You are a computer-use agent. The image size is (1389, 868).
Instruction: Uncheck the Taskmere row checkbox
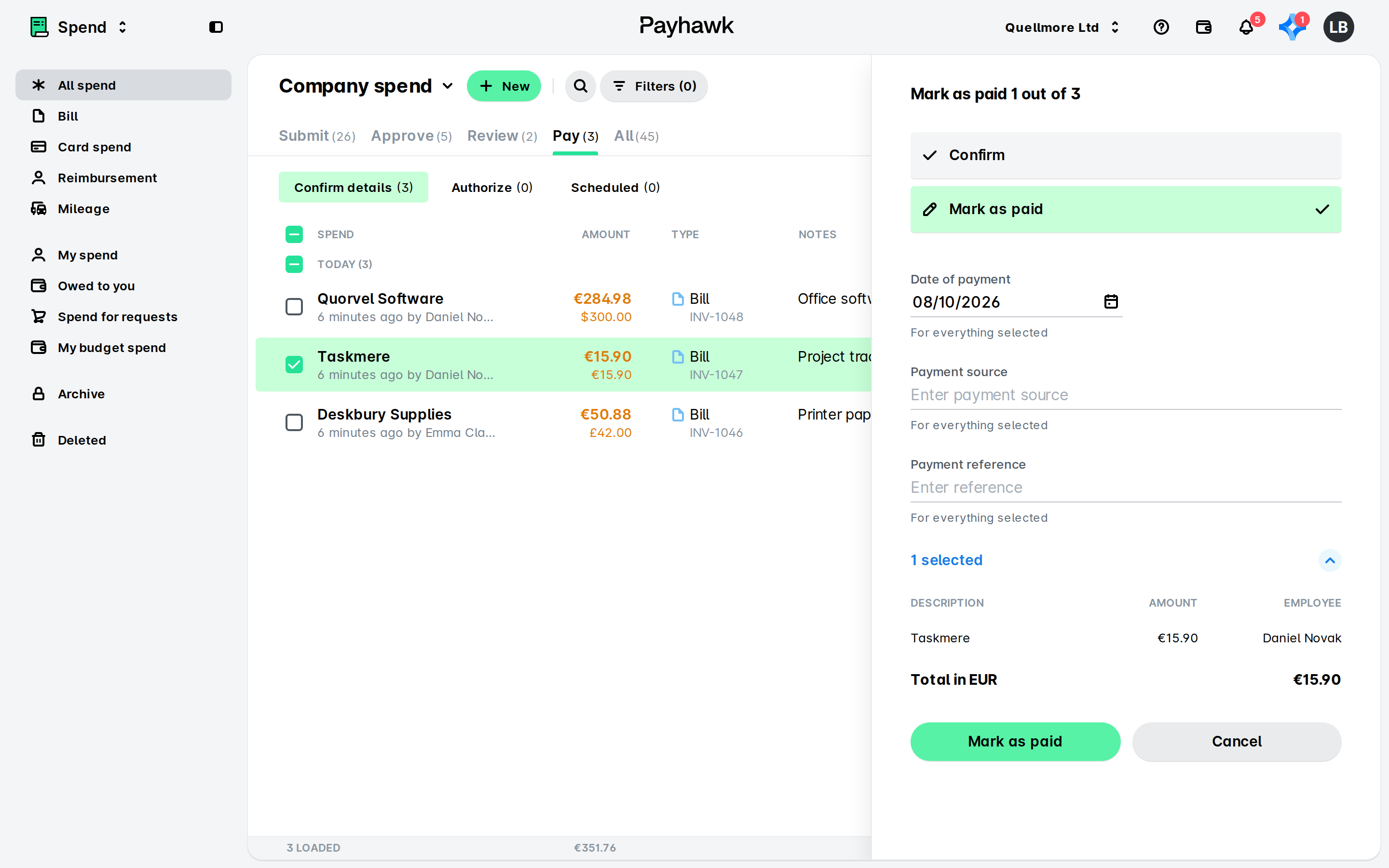[x=294, y=365]
